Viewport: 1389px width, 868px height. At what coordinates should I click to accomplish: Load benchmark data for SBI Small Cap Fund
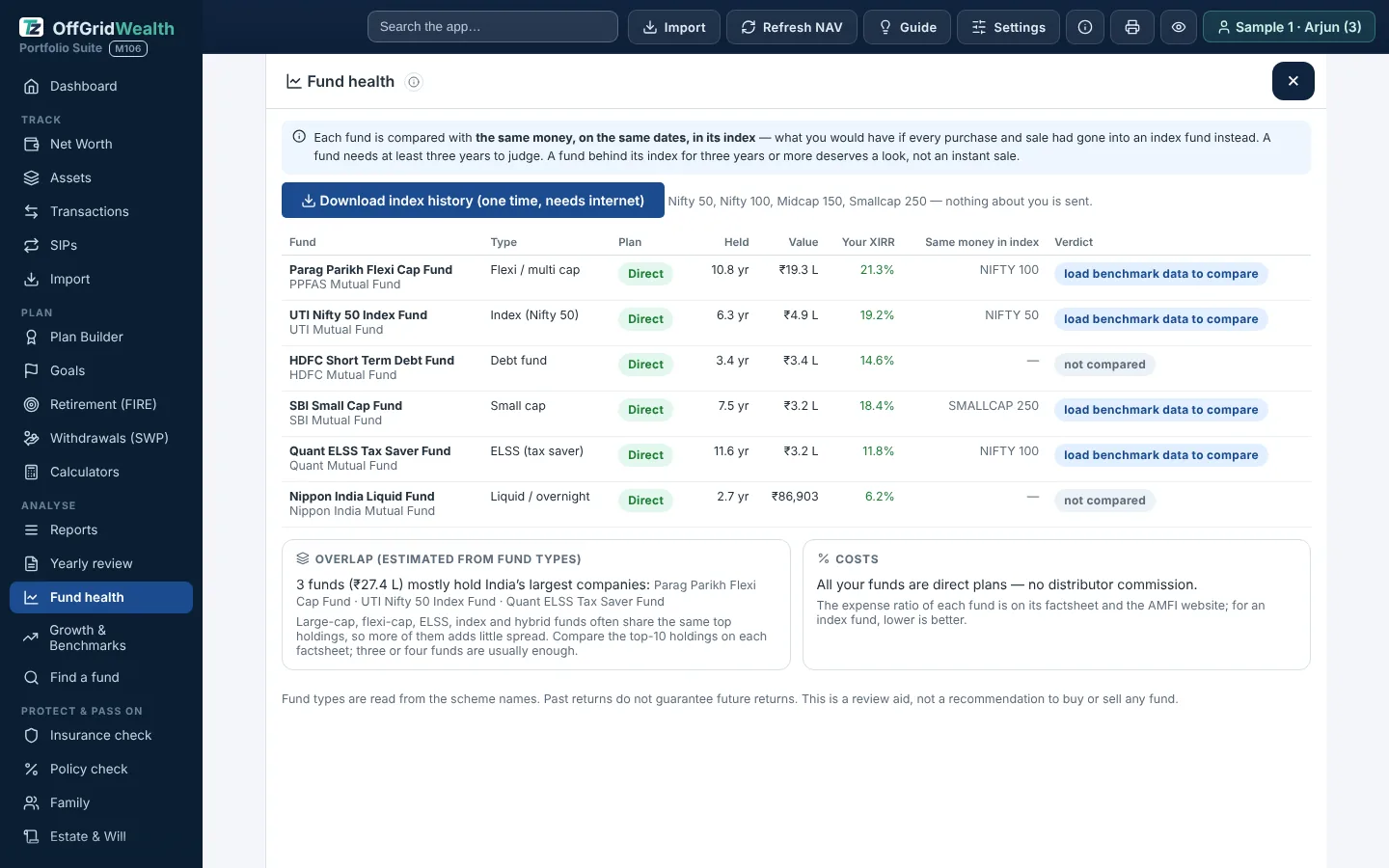(1160, 410)
